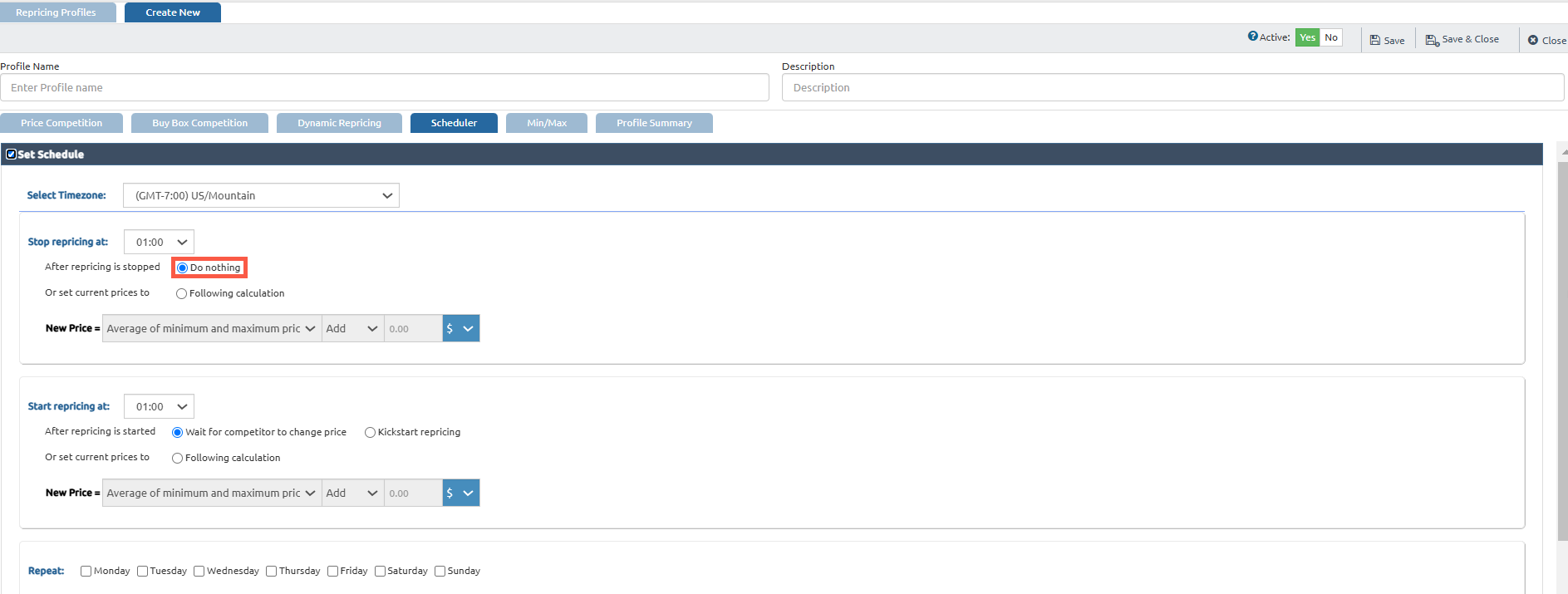The height and width of the screenshot is (594, 1568).
Task: Open the Min/Max tab
Action: (546, 123)
